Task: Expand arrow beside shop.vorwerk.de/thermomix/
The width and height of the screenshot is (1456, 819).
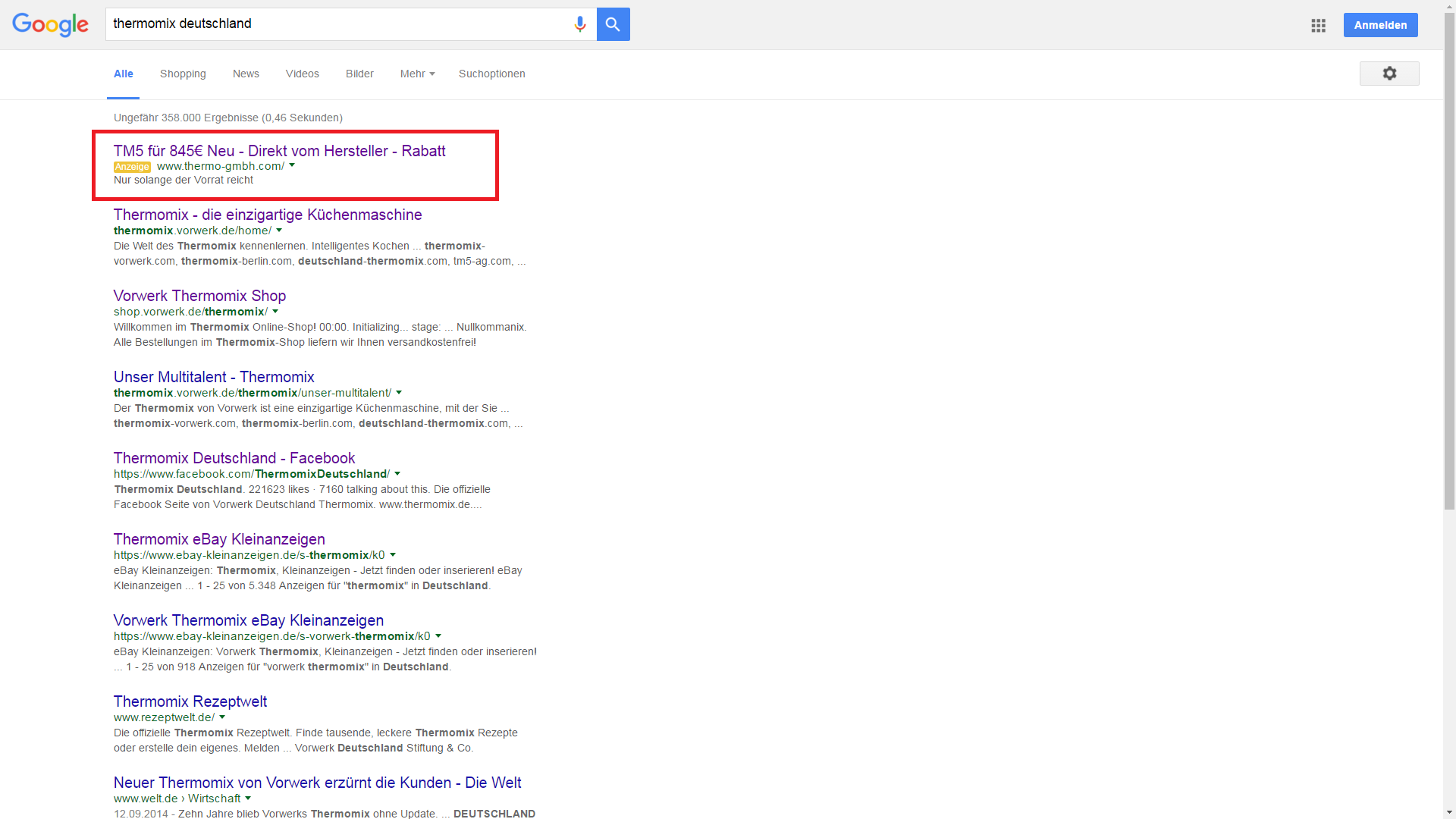Action: (275, 311)
